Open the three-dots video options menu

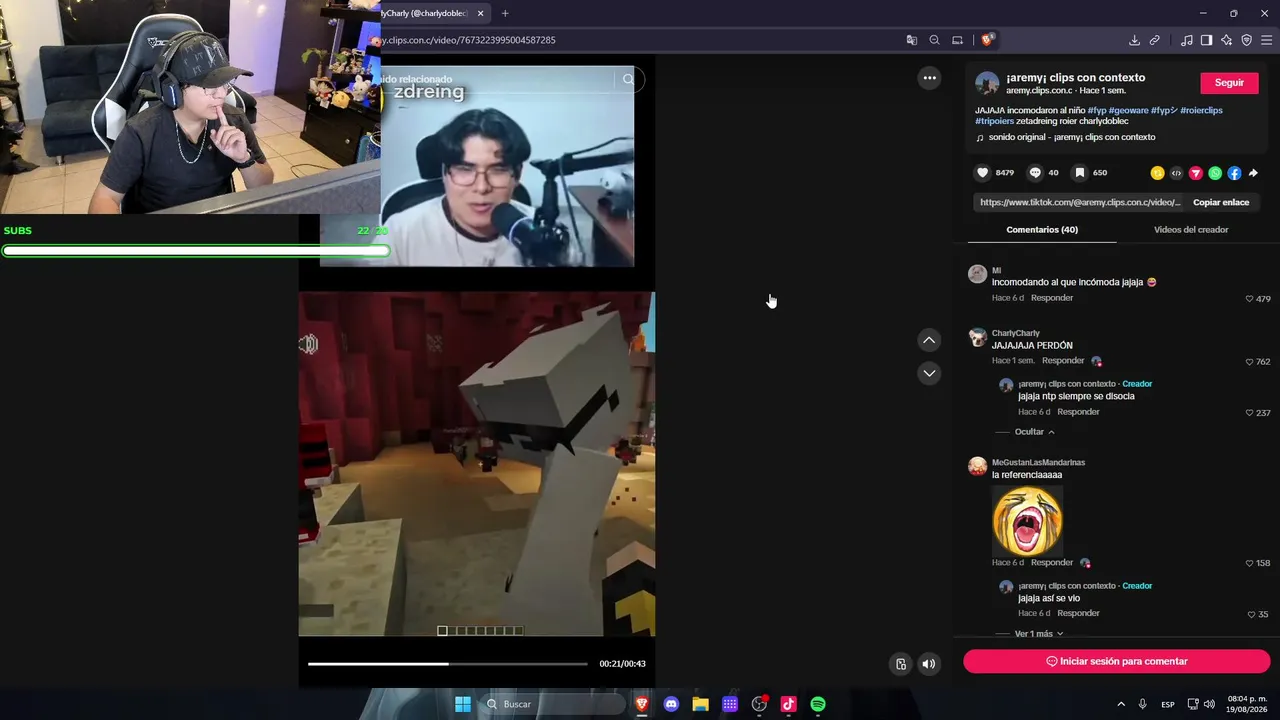coord(930,78)
